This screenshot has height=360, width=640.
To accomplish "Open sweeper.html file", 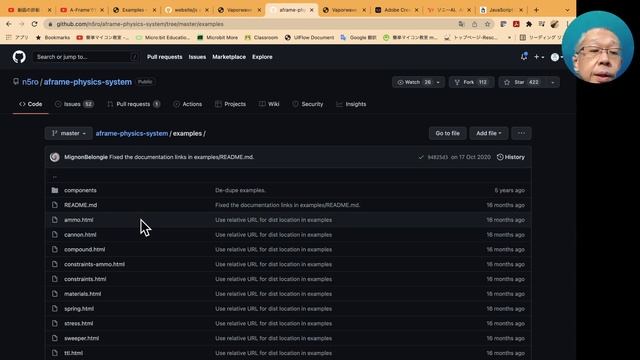I will tap(81, 338).
